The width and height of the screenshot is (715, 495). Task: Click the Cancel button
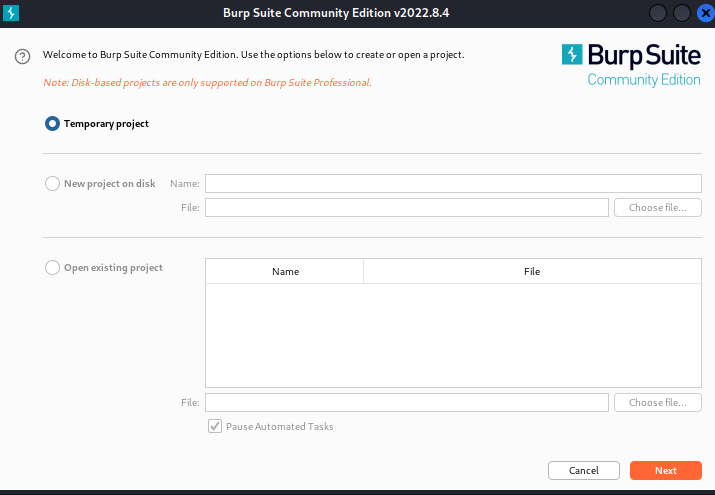point(584,470)
